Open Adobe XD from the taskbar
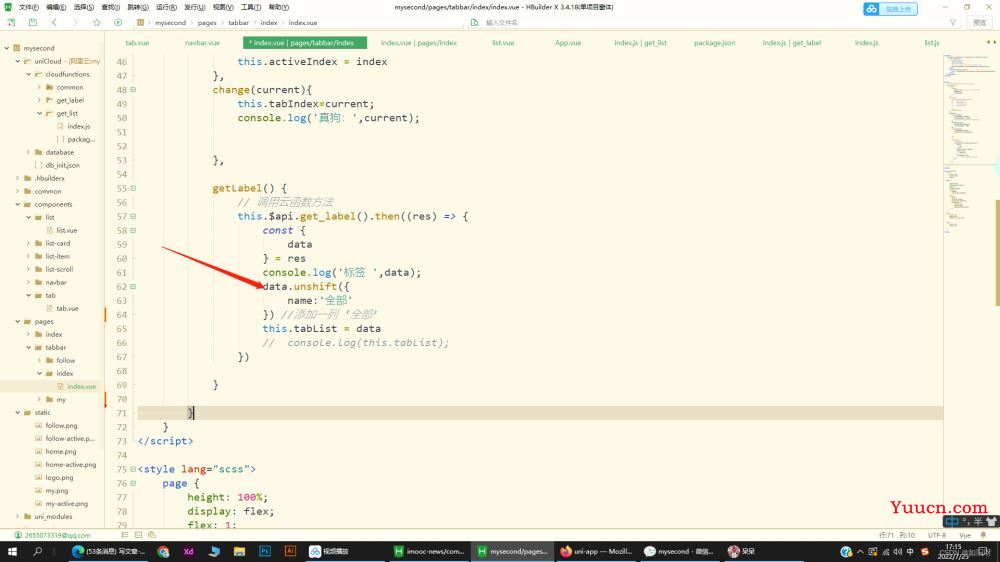The width and height of the screenshot is (1000, 562). tap(189, 551)
